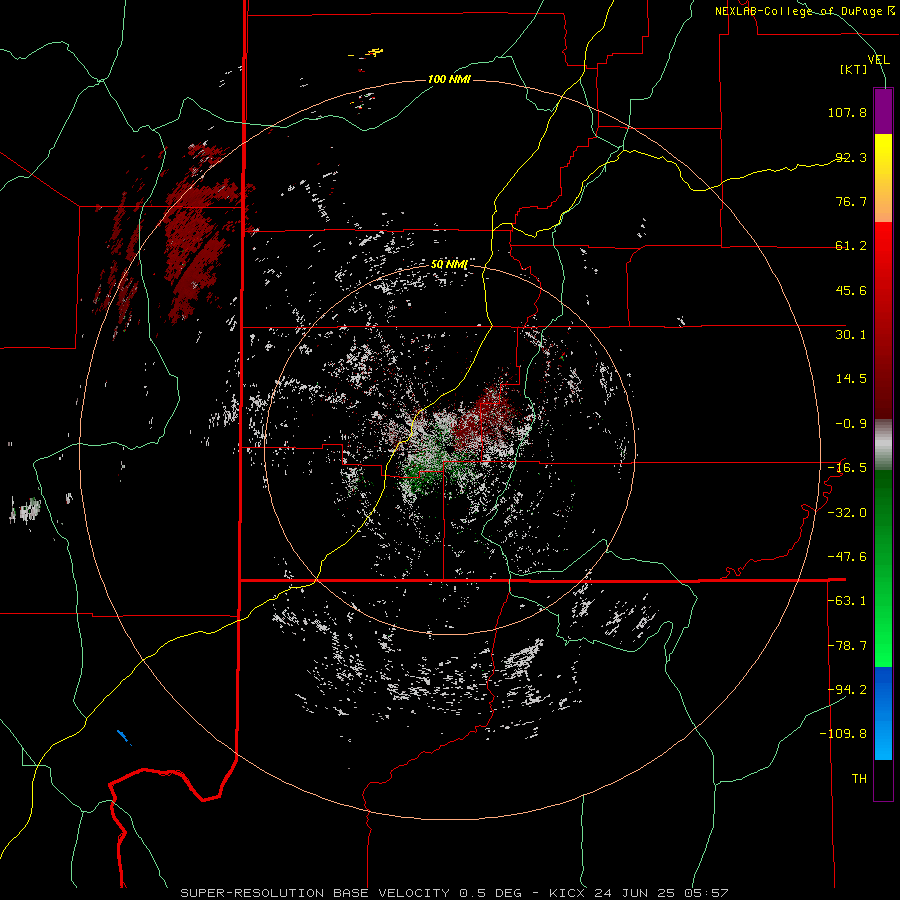
Task: Click the gray near-zero segment of the color bar
Action: [883, 444]
